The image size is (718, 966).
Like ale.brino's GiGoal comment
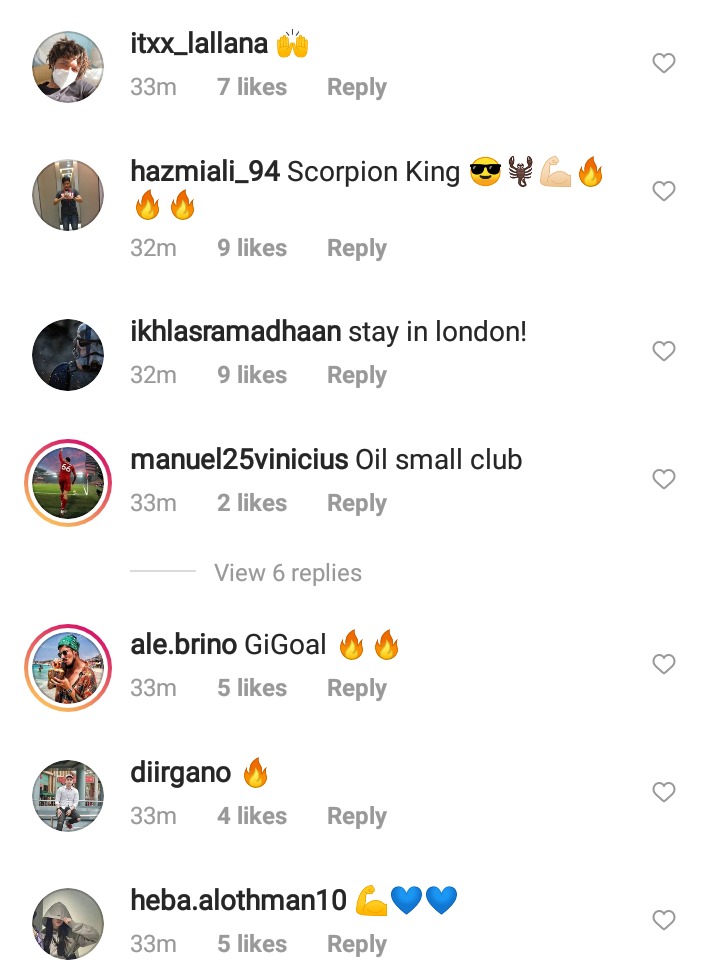[x=664, y=664]
